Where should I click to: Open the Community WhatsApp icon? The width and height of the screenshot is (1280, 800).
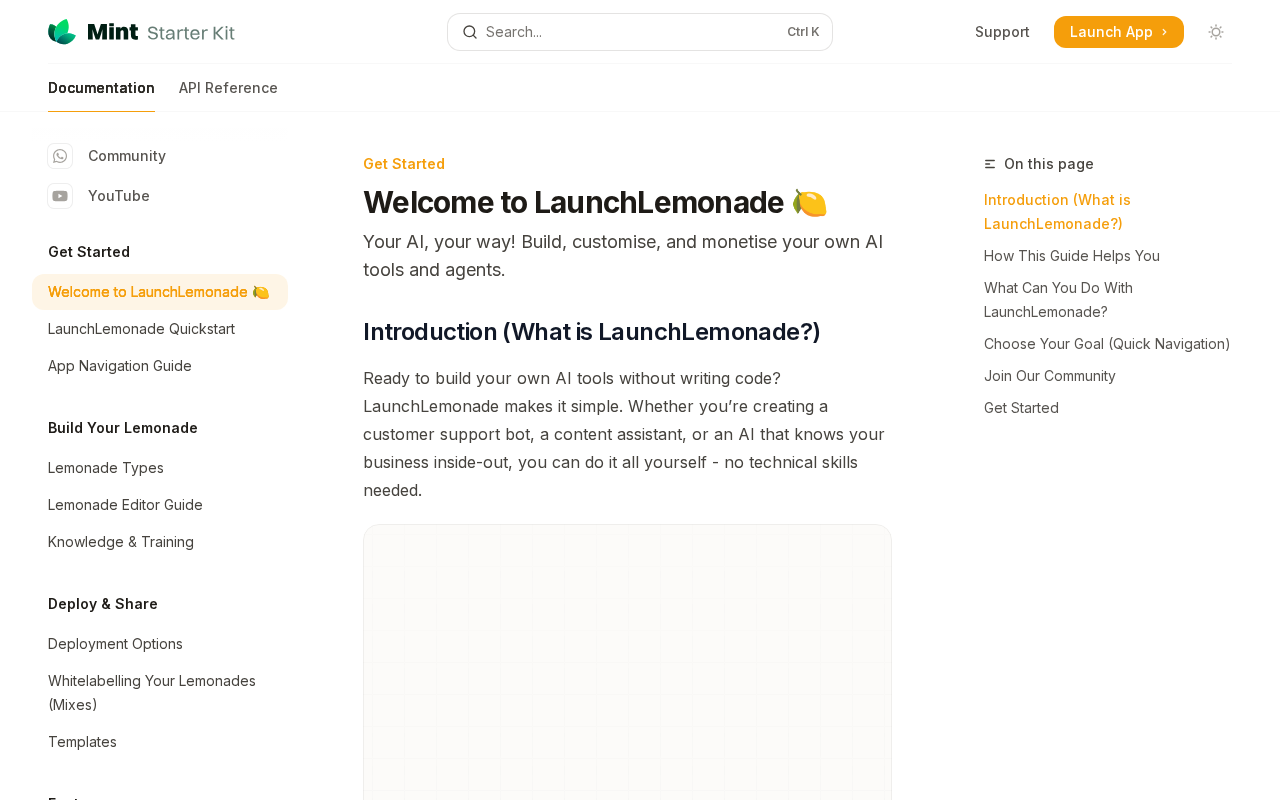point(60,156)
